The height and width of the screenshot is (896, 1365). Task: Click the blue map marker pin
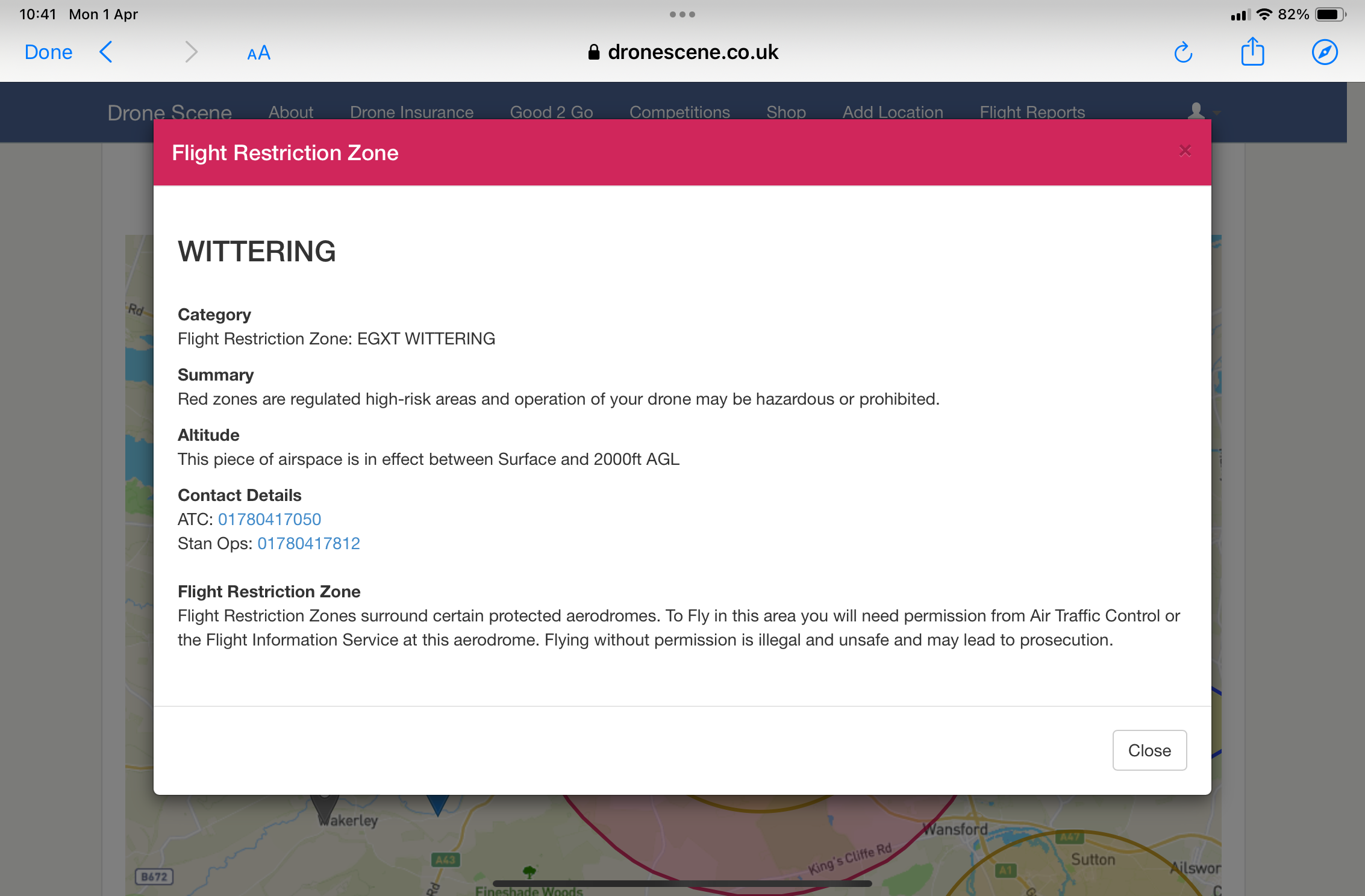pyautogui.click(x=438, y=804)
